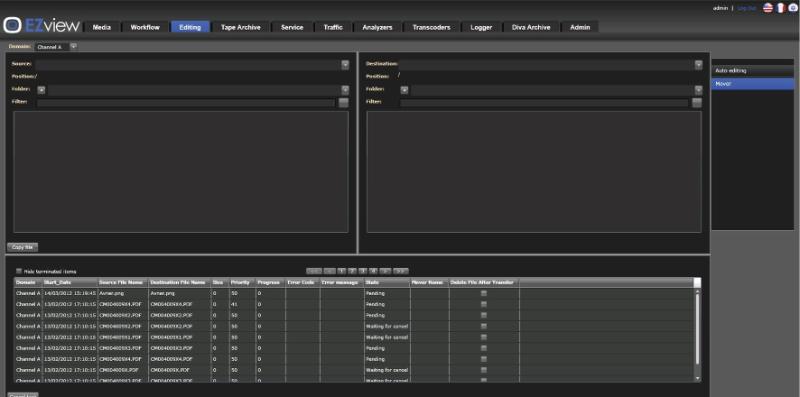Check Delete File After Transfer for Avner.png

(484, 293)
